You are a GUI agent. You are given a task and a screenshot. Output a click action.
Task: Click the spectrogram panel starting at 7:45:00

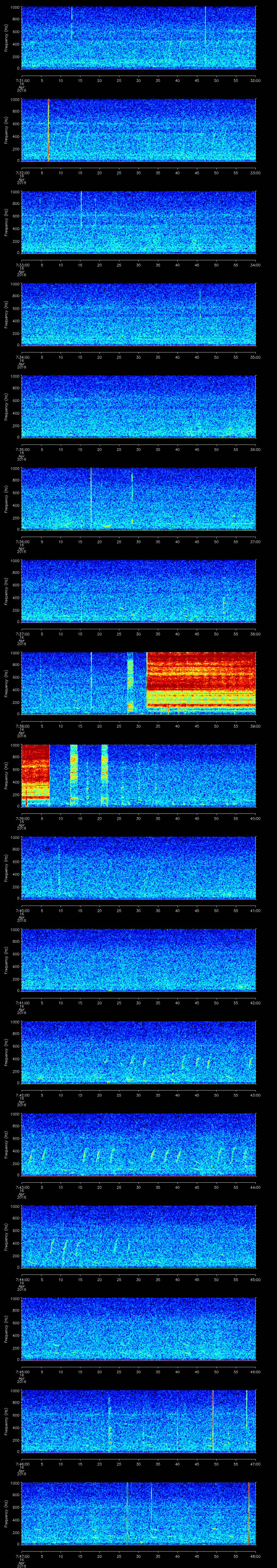[138, 1329]
